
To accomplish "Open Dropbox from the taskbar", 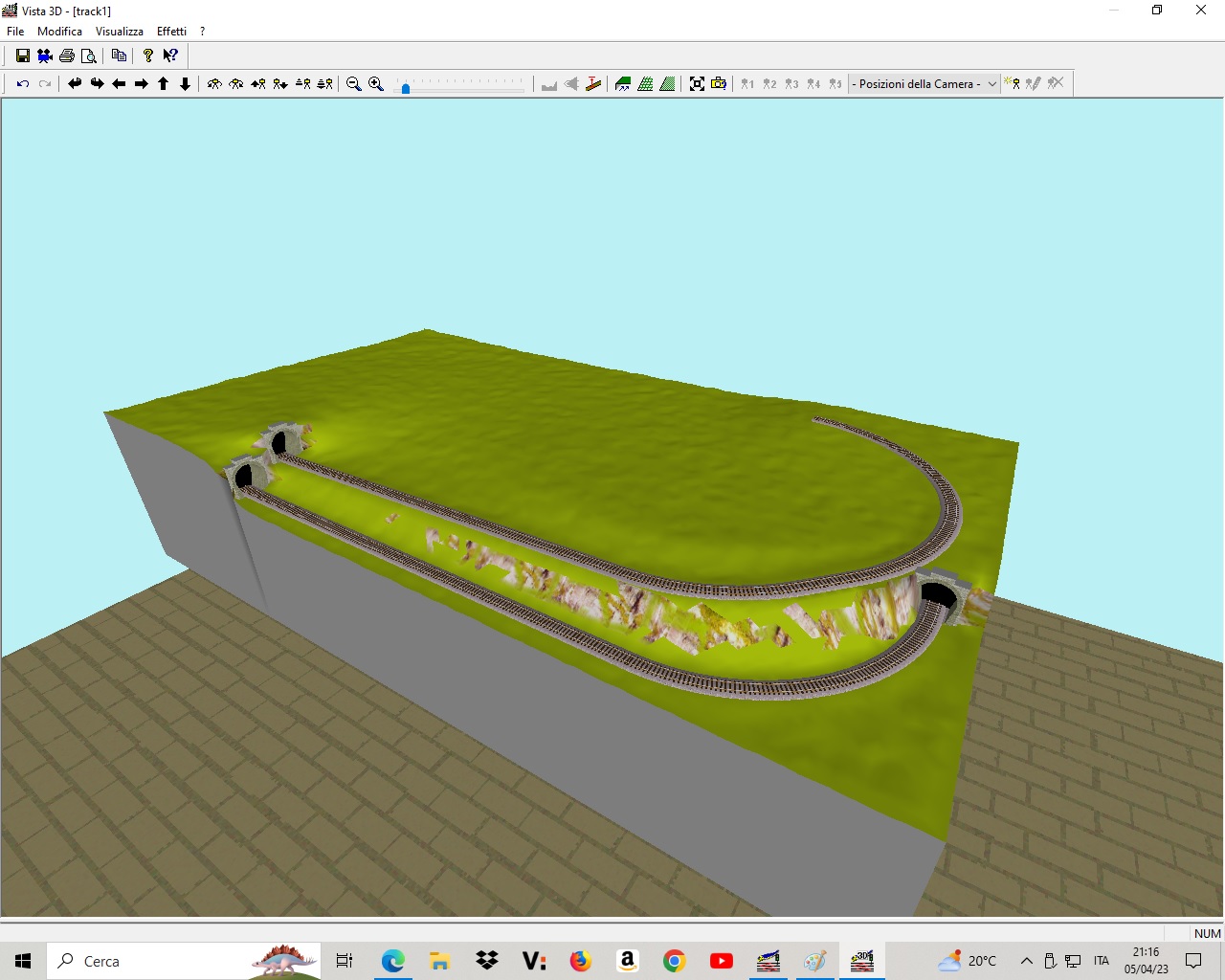I will (487, 961).
